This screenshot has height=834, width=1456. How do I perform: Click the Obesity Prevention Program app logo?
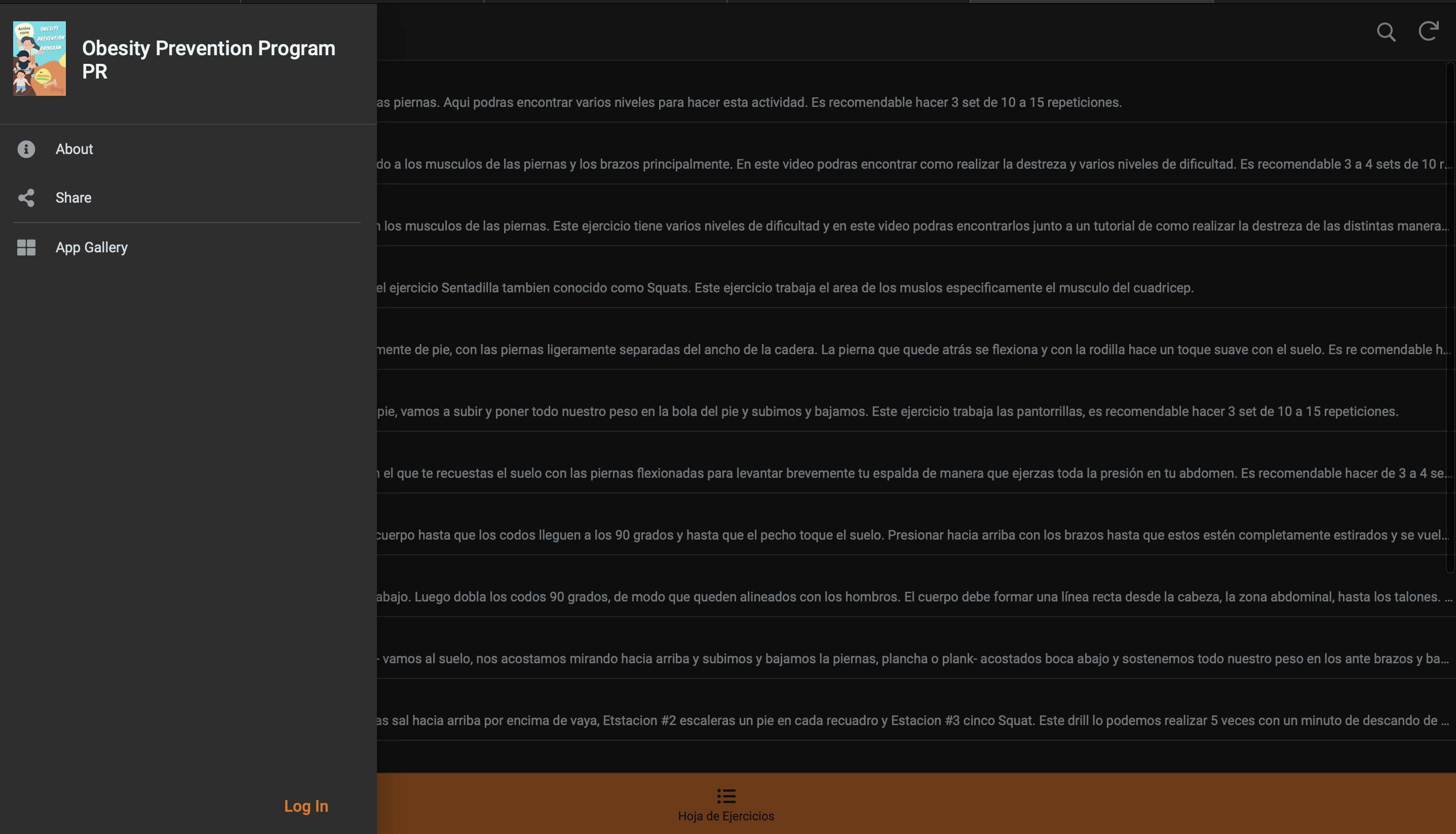point(40,58)
